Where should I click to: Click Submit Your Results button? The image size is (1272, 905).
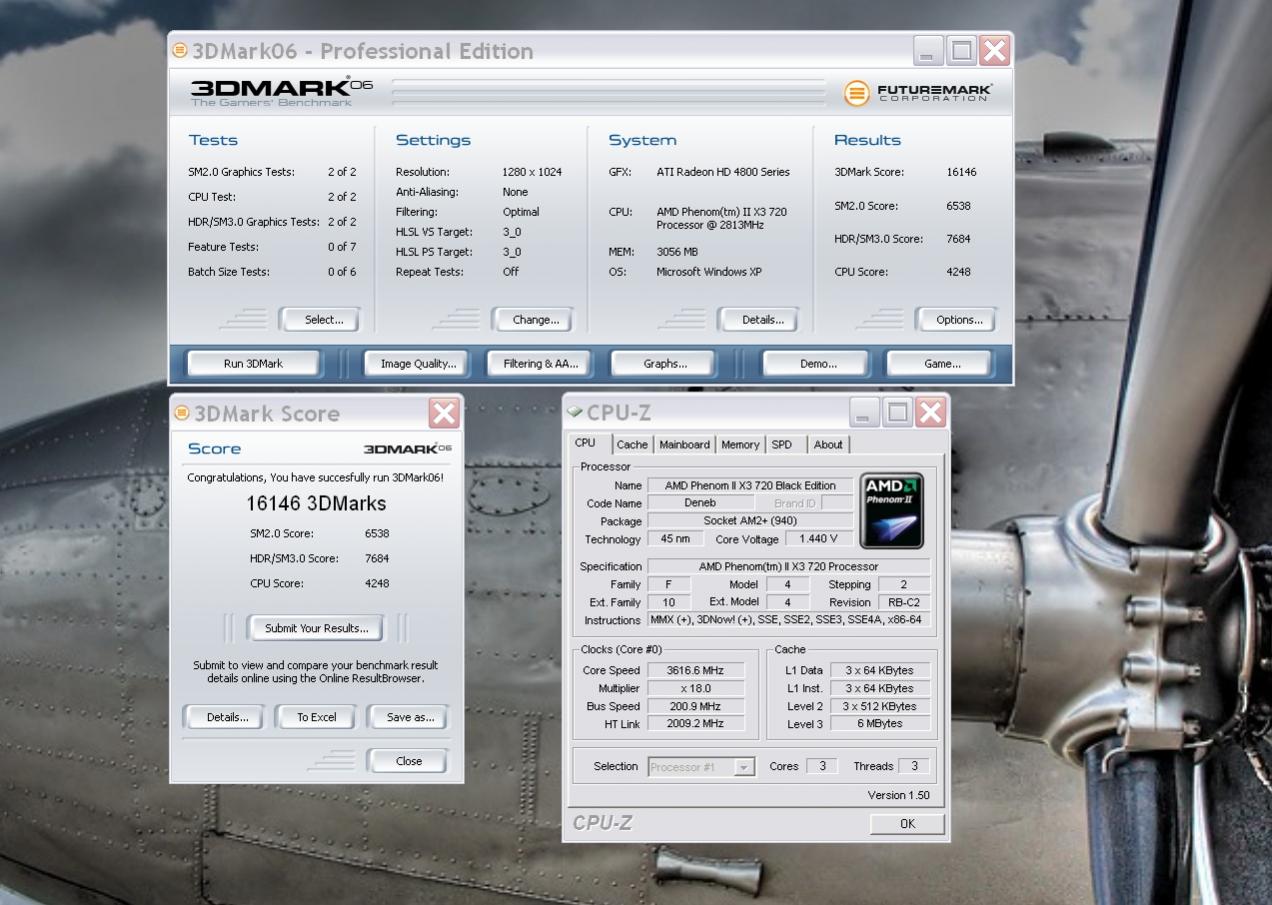coord(316,628)
